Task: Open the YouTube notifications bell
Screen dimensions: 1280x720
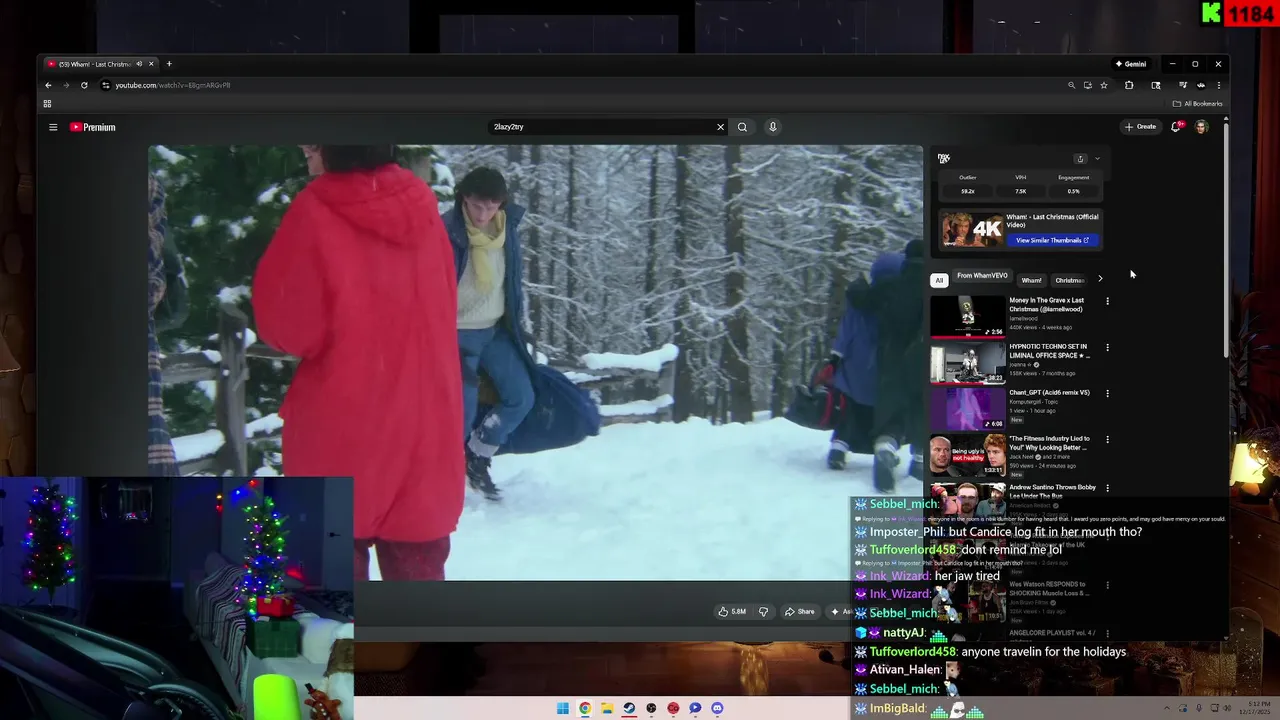Action: tap(1177, 127)
